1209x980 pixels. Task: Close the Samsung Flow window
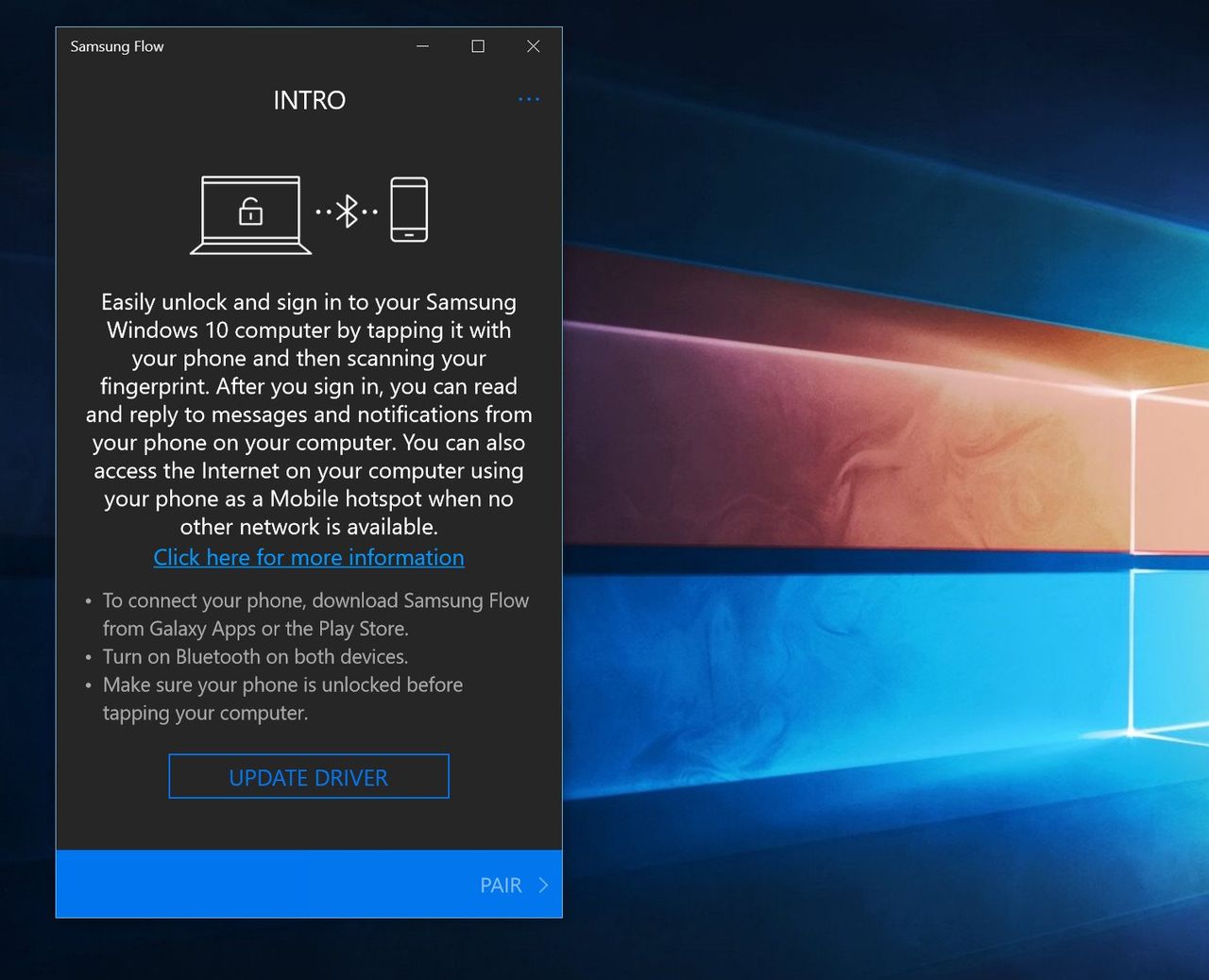(x=534, y=46)
